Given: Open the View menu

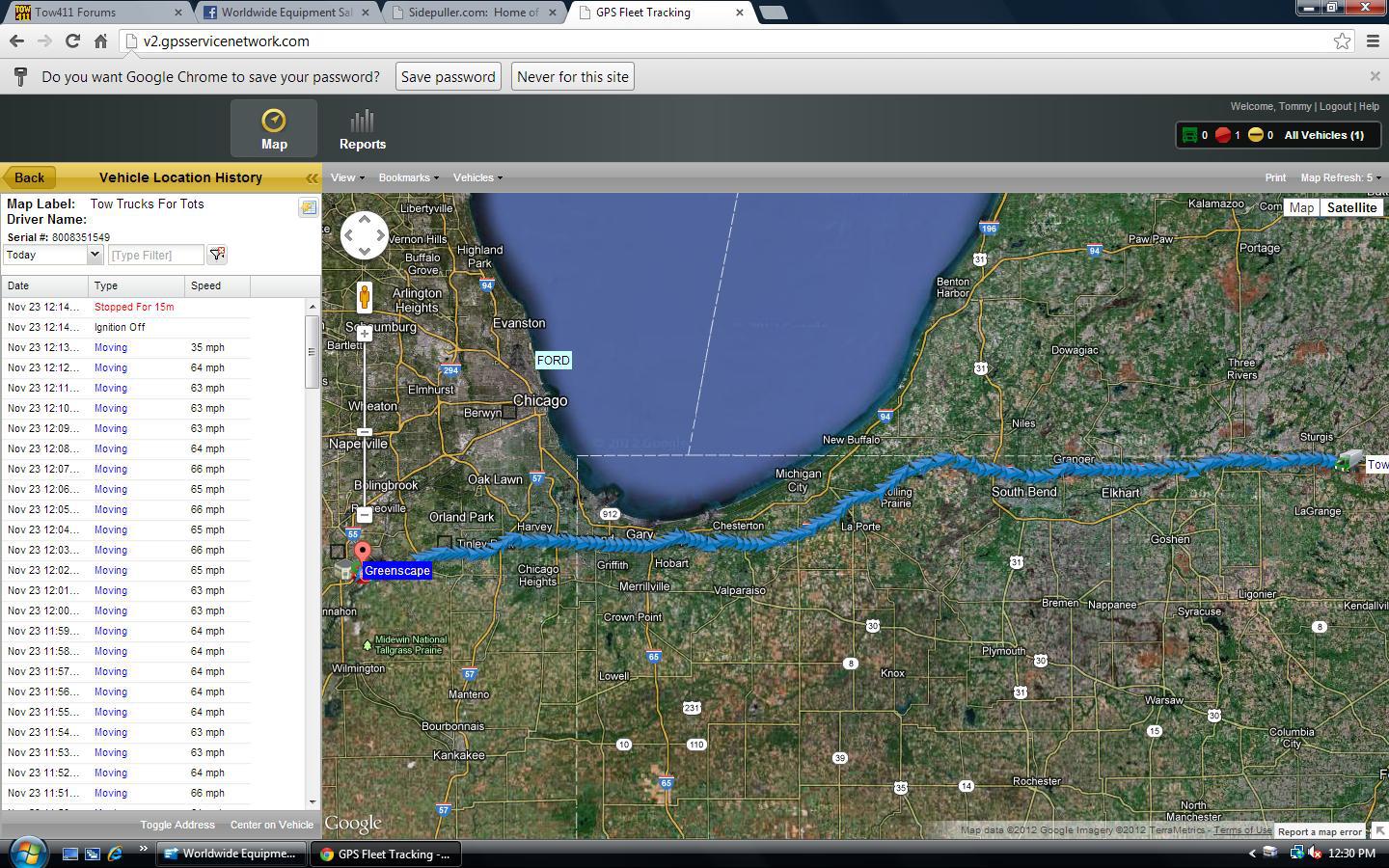Looking at the screenshot, I should coord(347,177).
